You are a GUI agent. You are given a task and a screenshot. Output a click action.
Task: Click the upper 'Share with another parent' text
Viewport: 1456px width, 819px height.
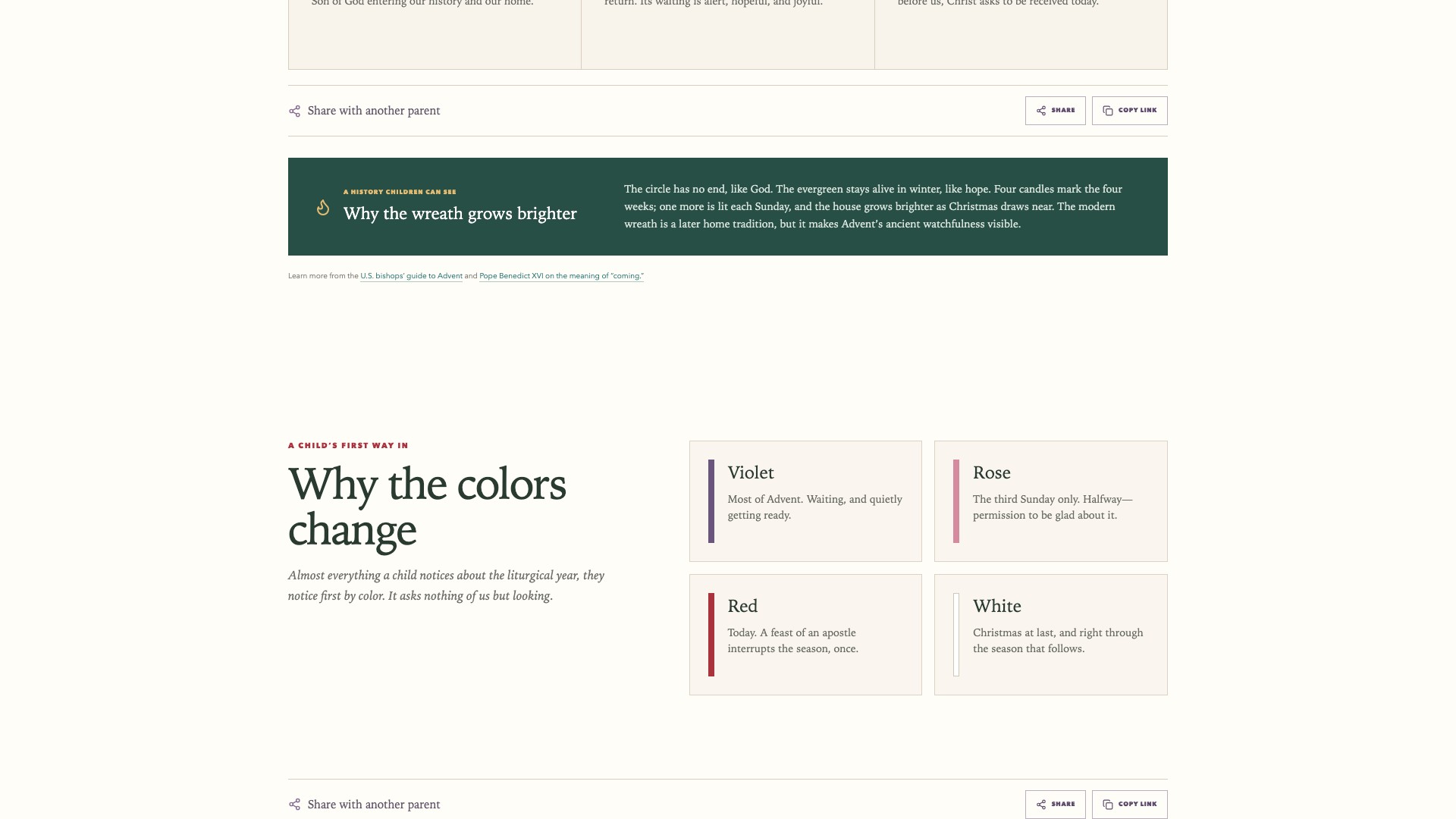point(374,111)
